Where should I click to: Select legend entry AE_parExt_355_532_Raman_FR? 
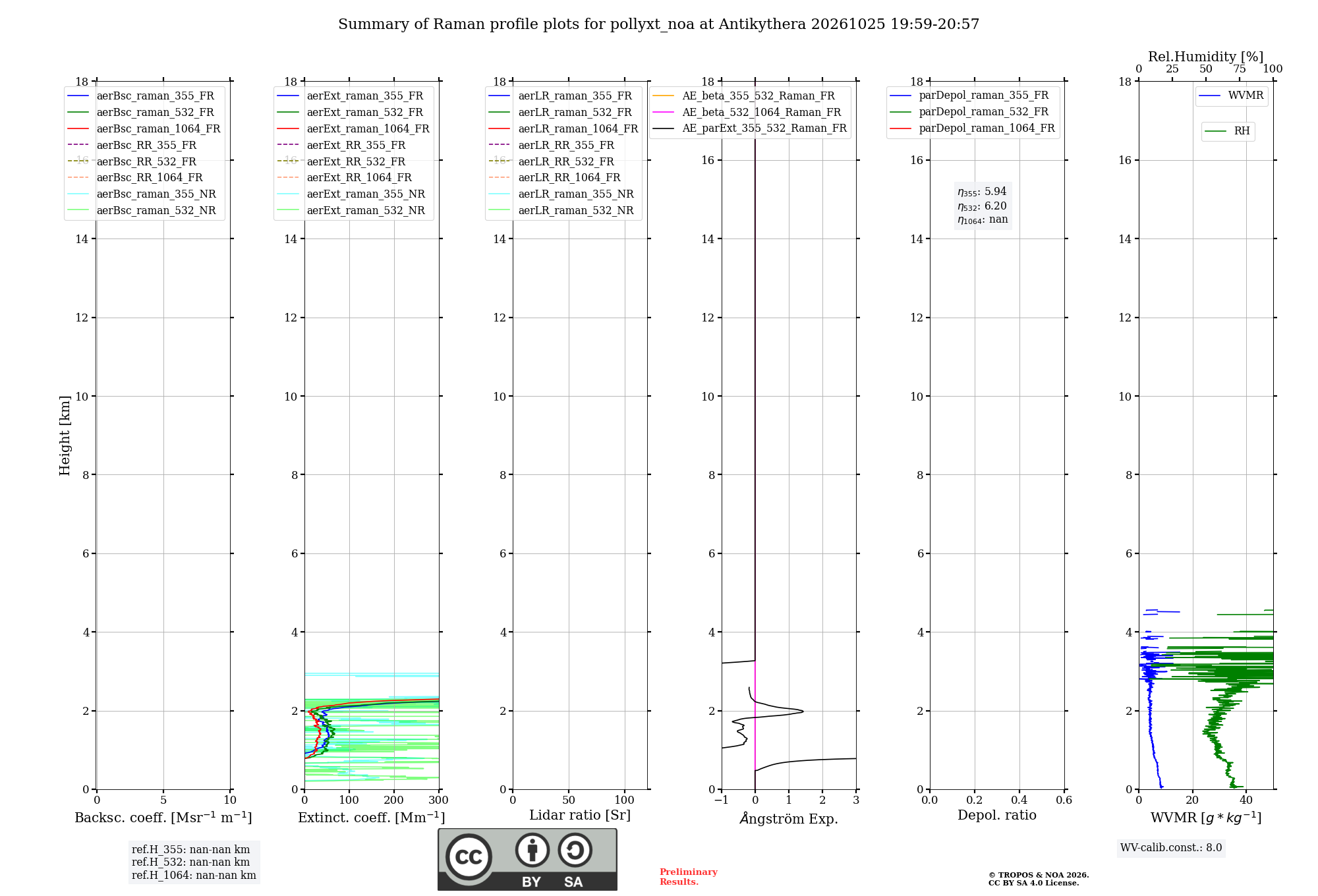pos(750,128)
